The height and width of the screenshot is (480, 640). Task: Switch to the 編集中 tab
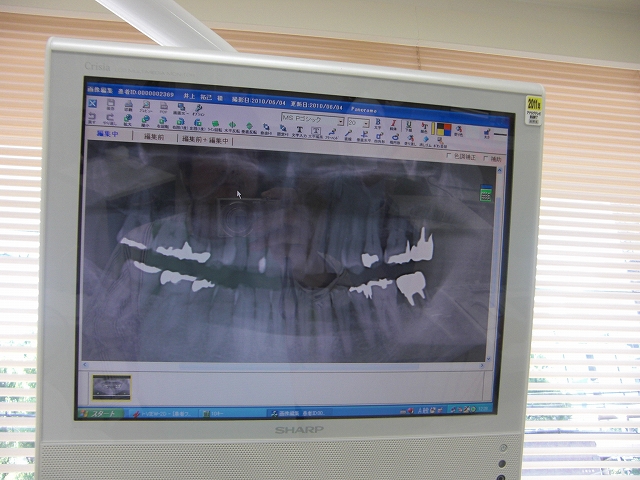tap(107, 133)
